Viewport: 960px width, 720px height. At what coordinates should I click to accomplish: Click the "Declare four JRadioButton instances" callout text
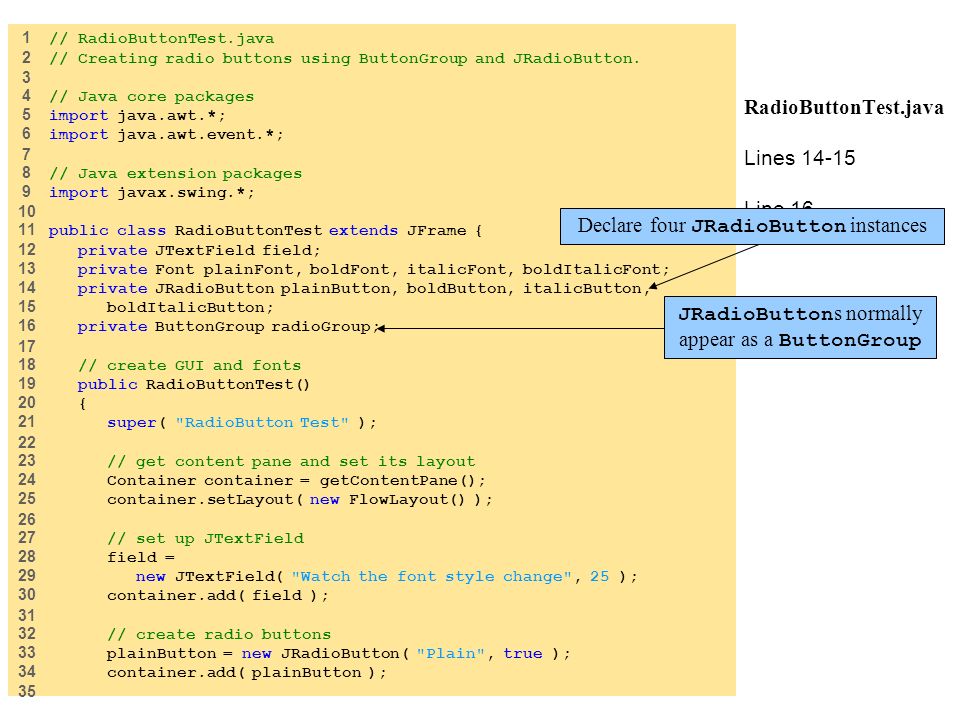pyautogui.click(x=752, y=226)
